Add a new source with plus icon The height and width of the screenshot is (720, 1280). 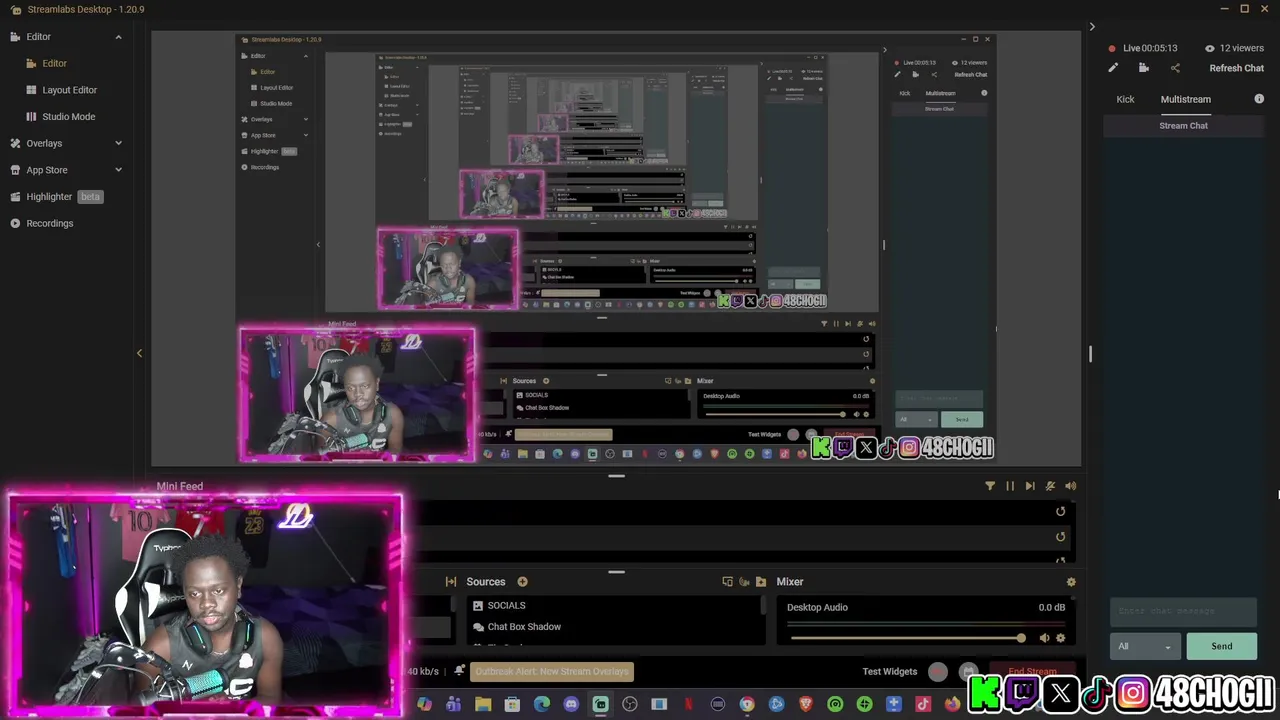pos(522,582)
